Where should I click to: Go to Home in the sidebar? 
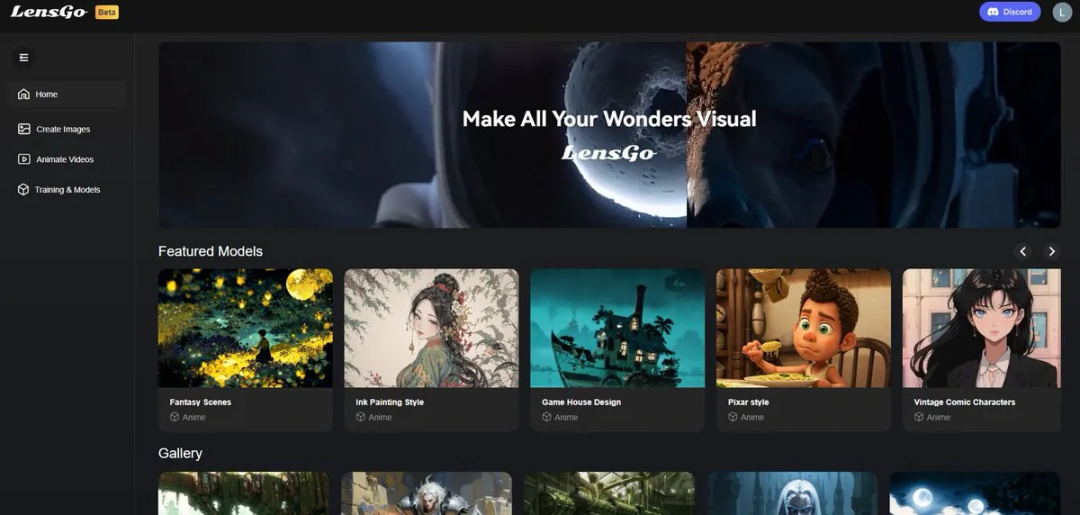coord(67,94)
